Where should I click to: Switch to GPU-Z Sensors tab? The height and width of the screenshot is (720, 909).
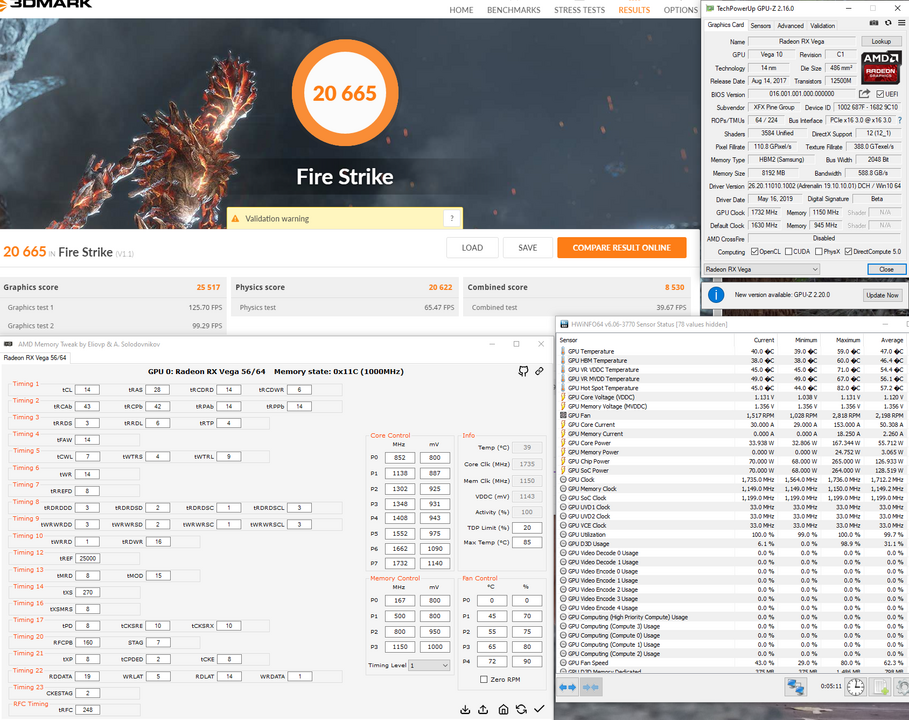761,26
